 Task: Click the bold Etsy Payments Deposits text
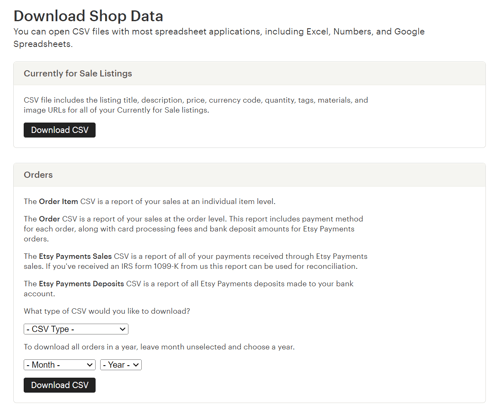coord(81,283)
